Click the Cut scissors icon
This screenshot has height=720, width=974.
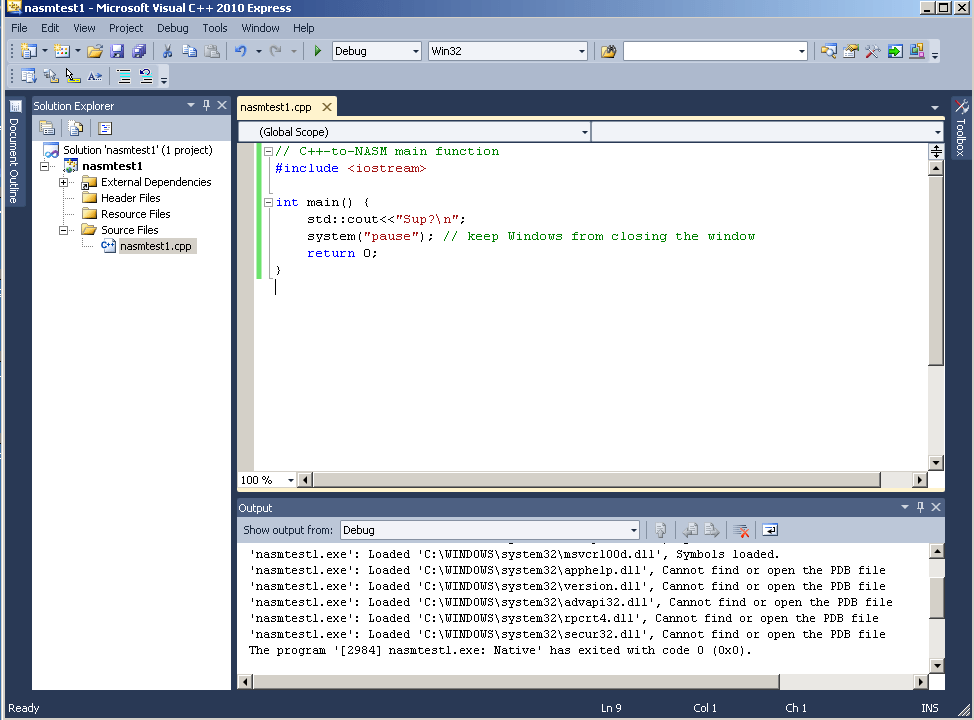[166, 52]
